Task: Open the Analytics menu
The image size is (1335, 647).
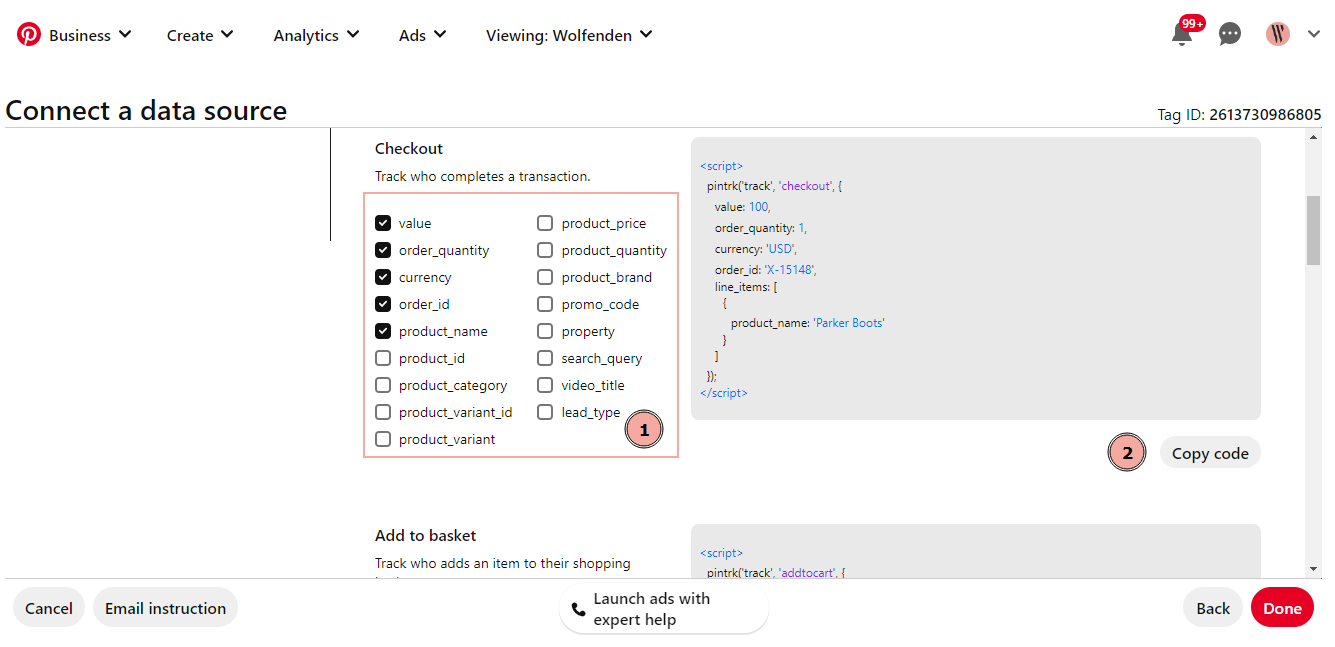Action: pyautogui.click(x=316, y=35)
